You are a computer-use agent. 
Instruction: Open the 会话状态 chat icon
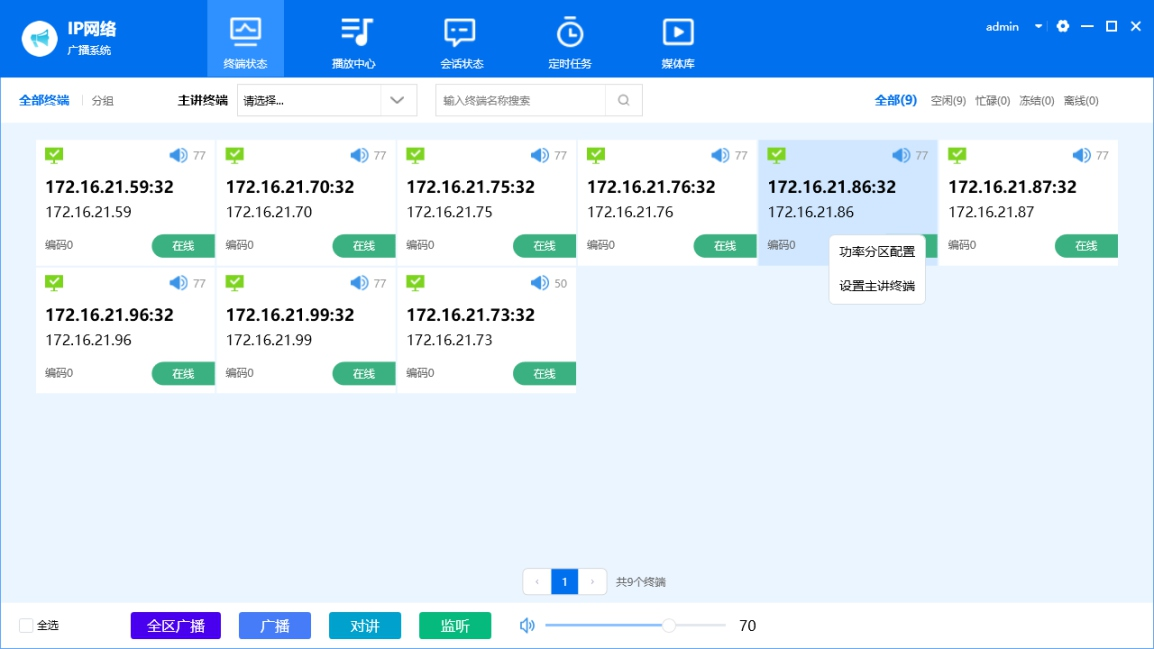pyautogui.click(x=460, y=33)
